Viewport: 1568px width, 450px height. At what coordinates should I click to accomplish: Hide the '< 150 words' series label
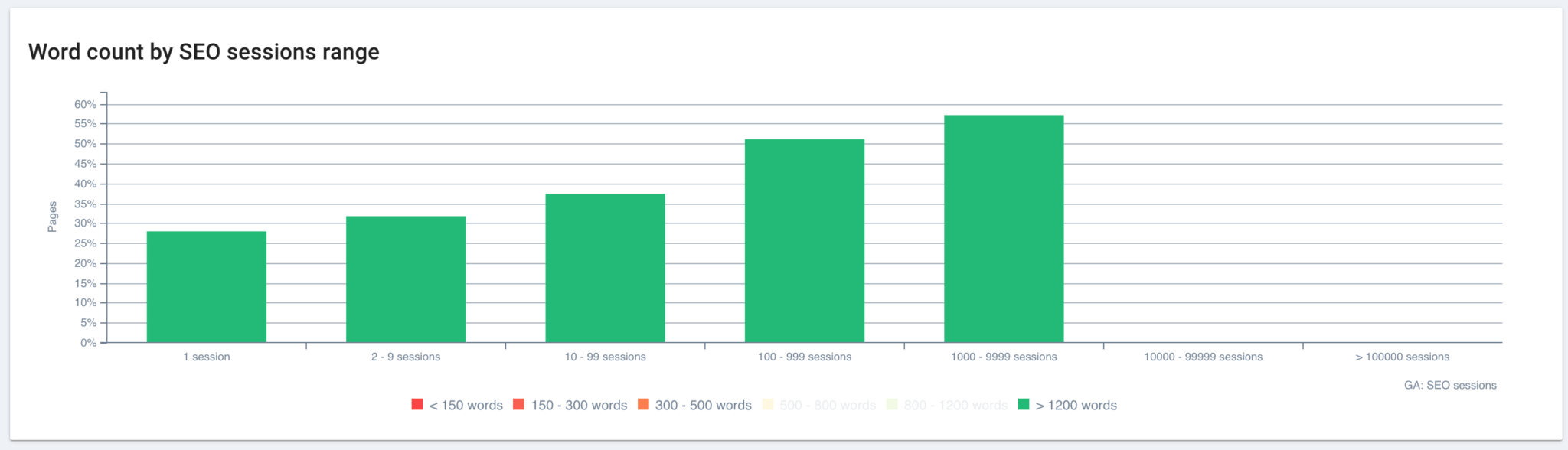coord(465,406)
